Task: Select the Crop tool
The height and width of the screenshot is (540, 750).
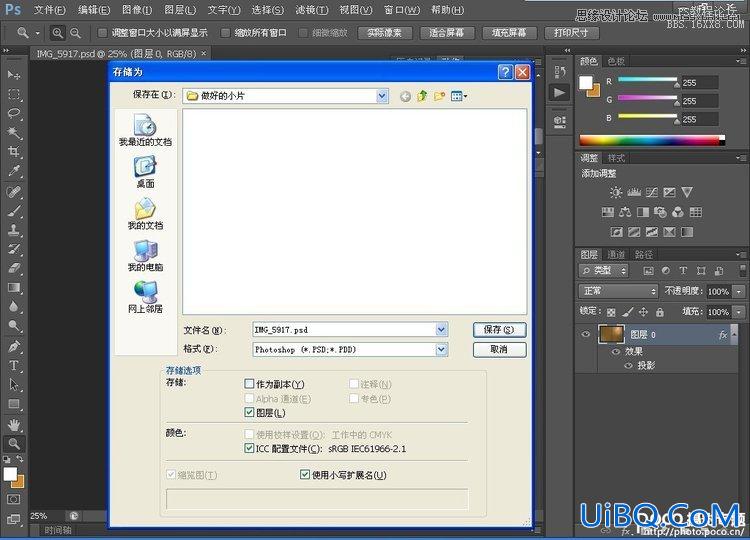Action: click(x=14, y=152)
